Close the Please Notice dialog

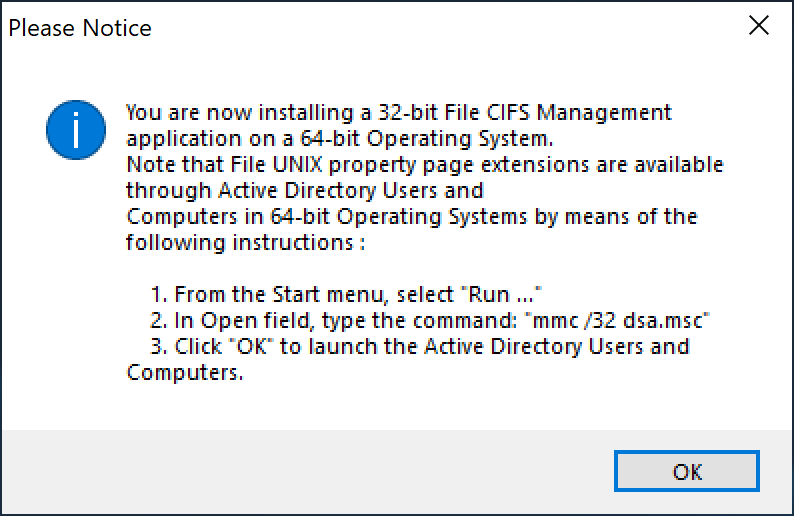pos(759,27)
